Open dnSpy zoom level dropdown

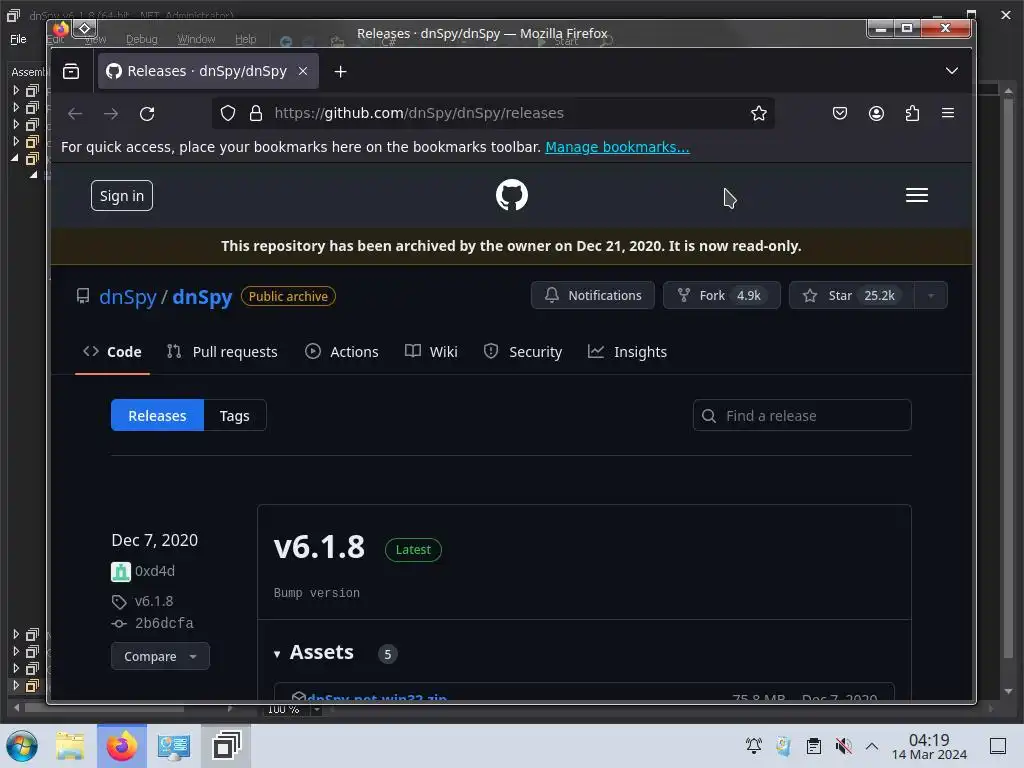[x=317, y=710]
